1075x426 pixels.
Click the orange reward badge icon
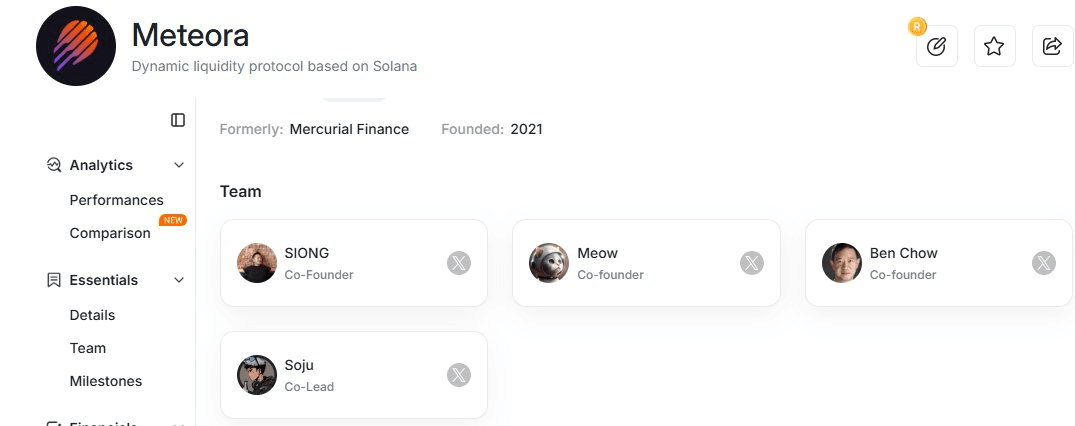917,27
